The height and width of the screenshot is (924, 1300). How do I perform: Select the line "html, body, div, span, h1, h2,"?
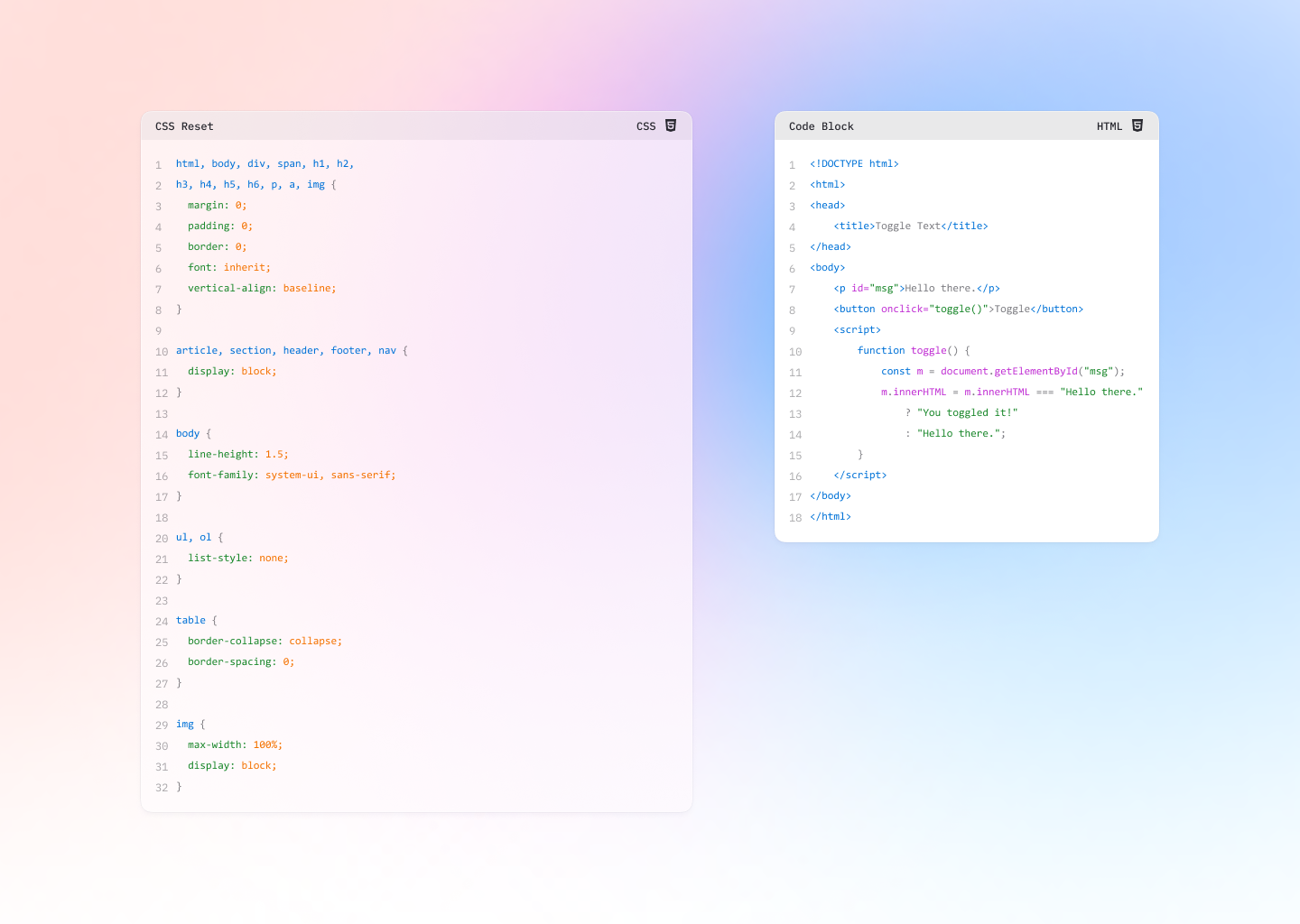coord(265,164)
